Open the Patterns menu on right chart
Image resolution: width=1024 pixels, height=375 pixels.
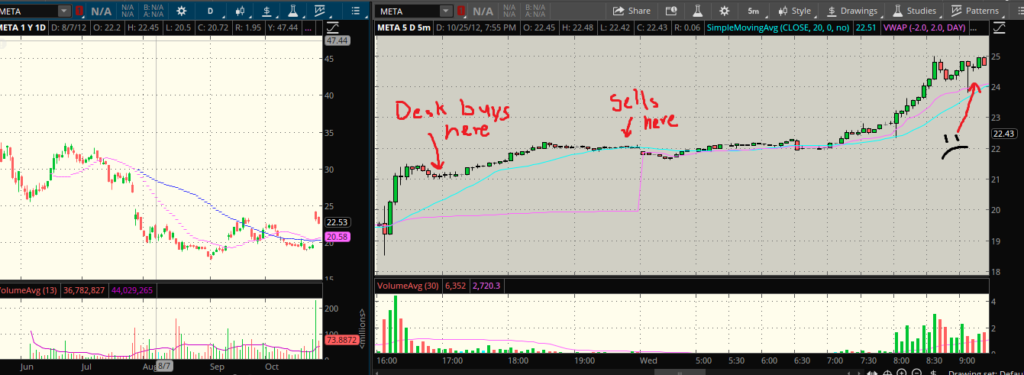974,10
